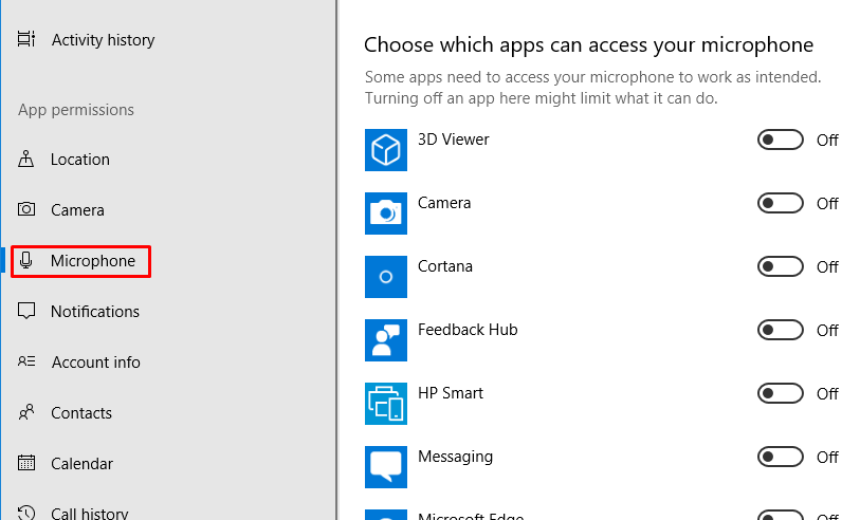Click the Notifications speech bubble icon

pos(26,311)
